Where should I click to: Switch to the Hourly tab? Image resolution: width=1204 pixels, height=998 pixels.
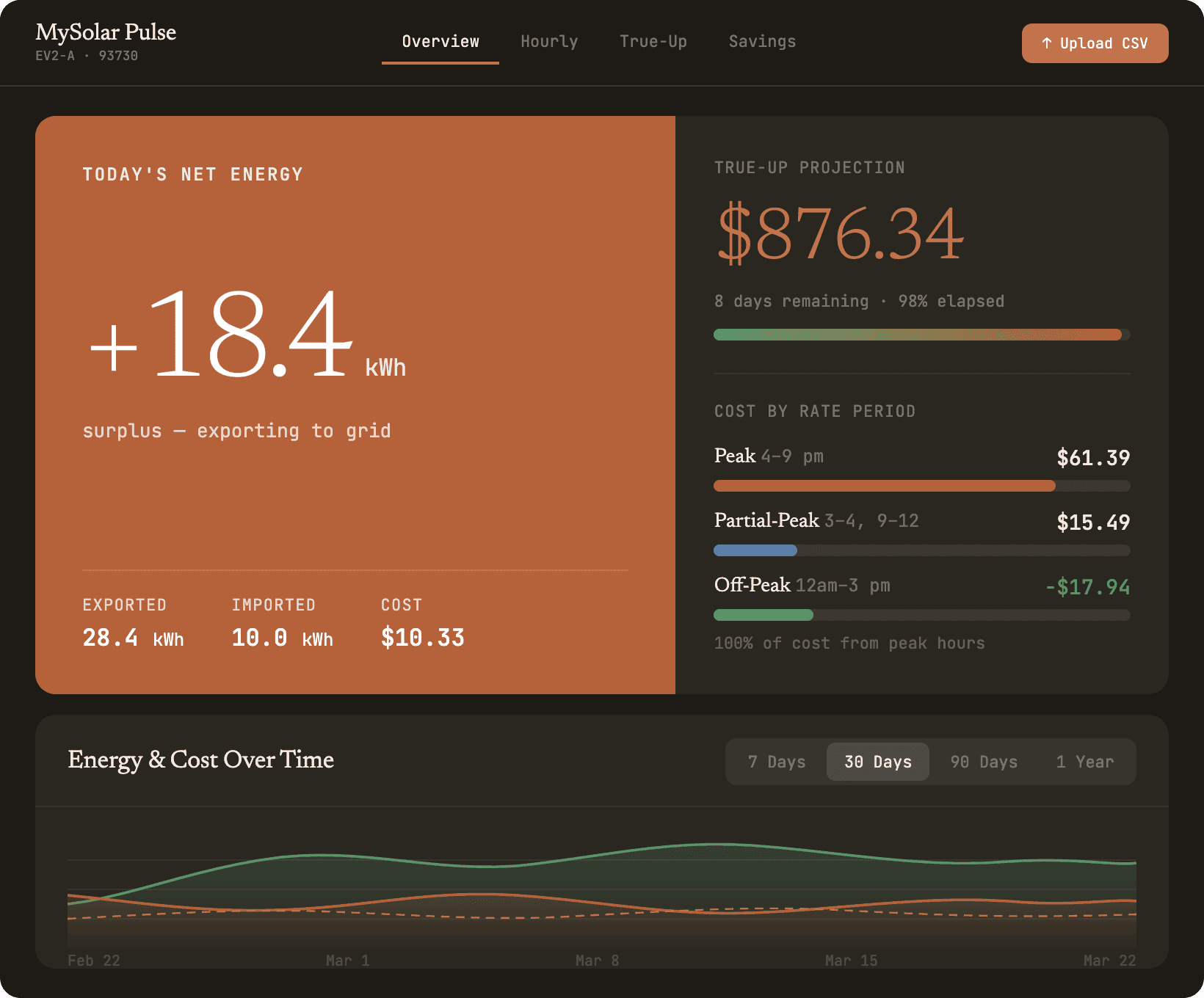549,42
